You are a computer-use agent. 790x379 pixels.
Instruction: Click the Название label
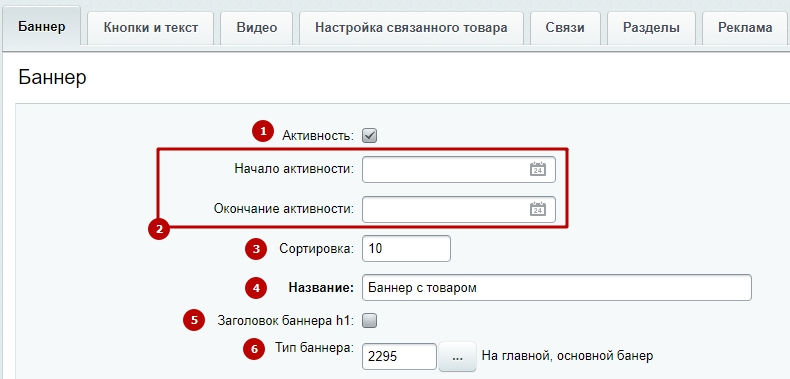[x=321, y=288]
